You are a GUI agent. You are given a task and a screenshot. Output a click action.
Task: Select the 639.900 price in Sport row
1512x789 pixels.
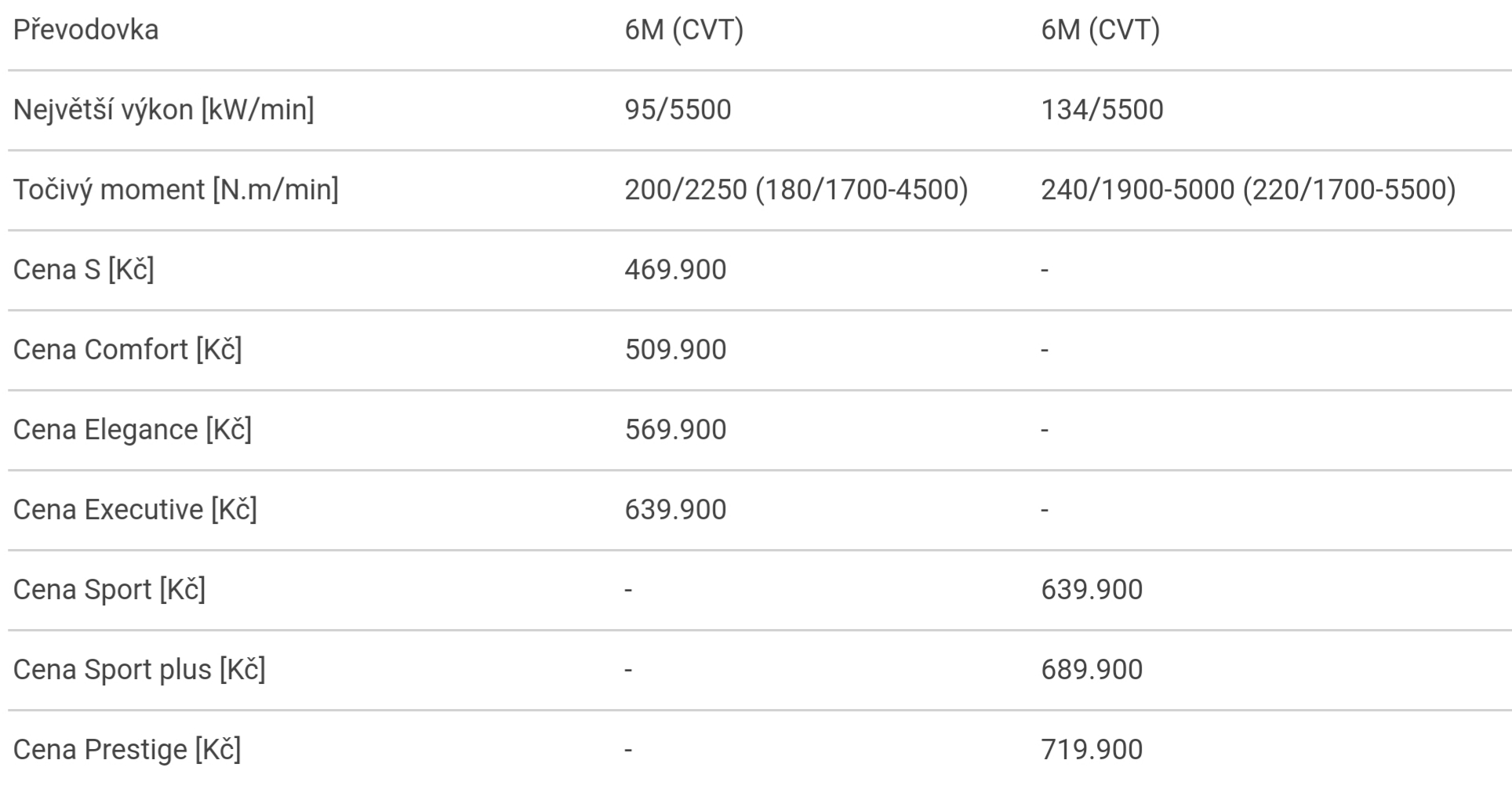pyautogui.click(x=1092, y=590)
